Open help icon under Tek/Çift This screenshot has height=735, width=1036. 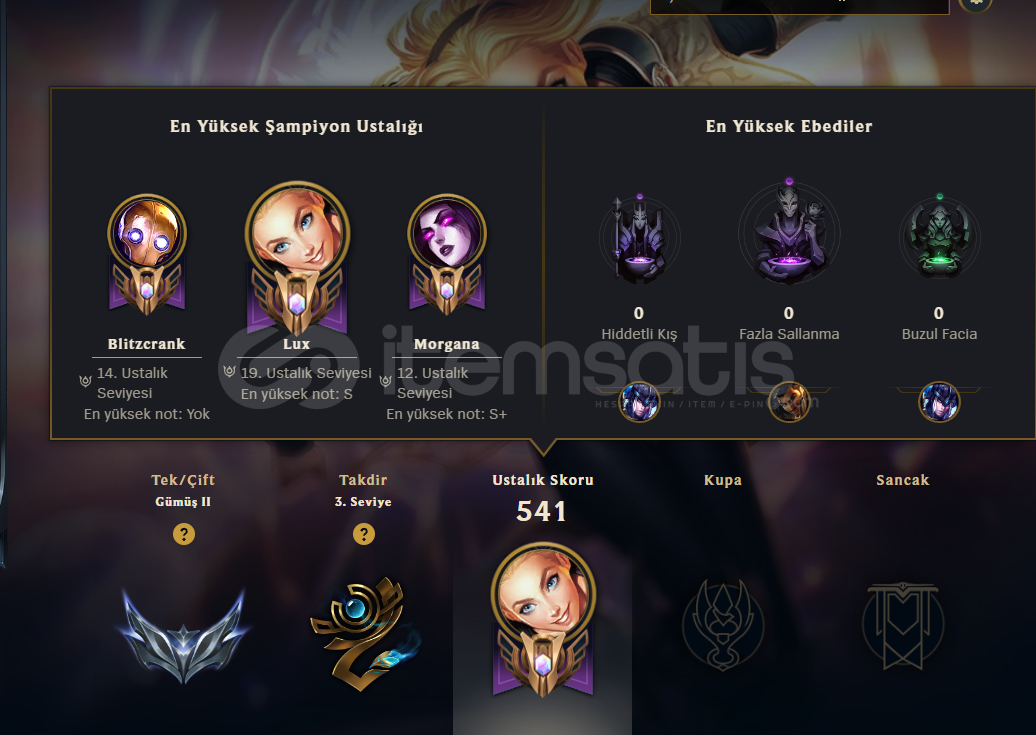(184, 533)
